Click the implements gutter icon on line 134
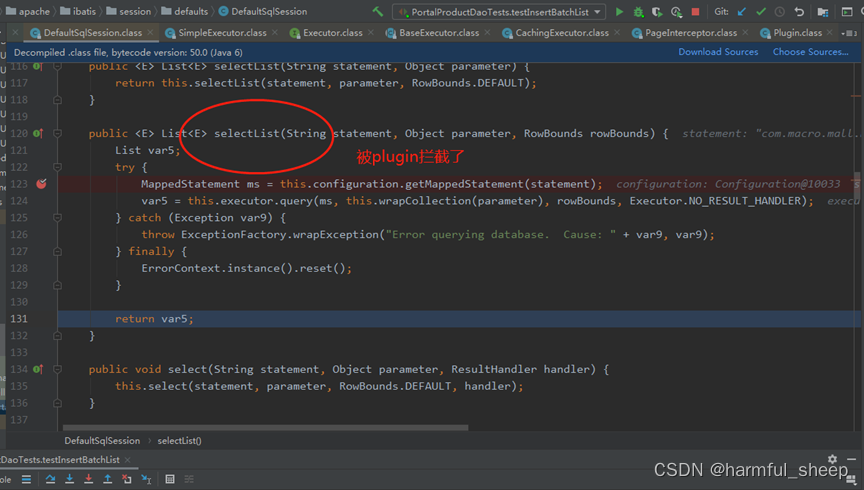 [37, 369]
